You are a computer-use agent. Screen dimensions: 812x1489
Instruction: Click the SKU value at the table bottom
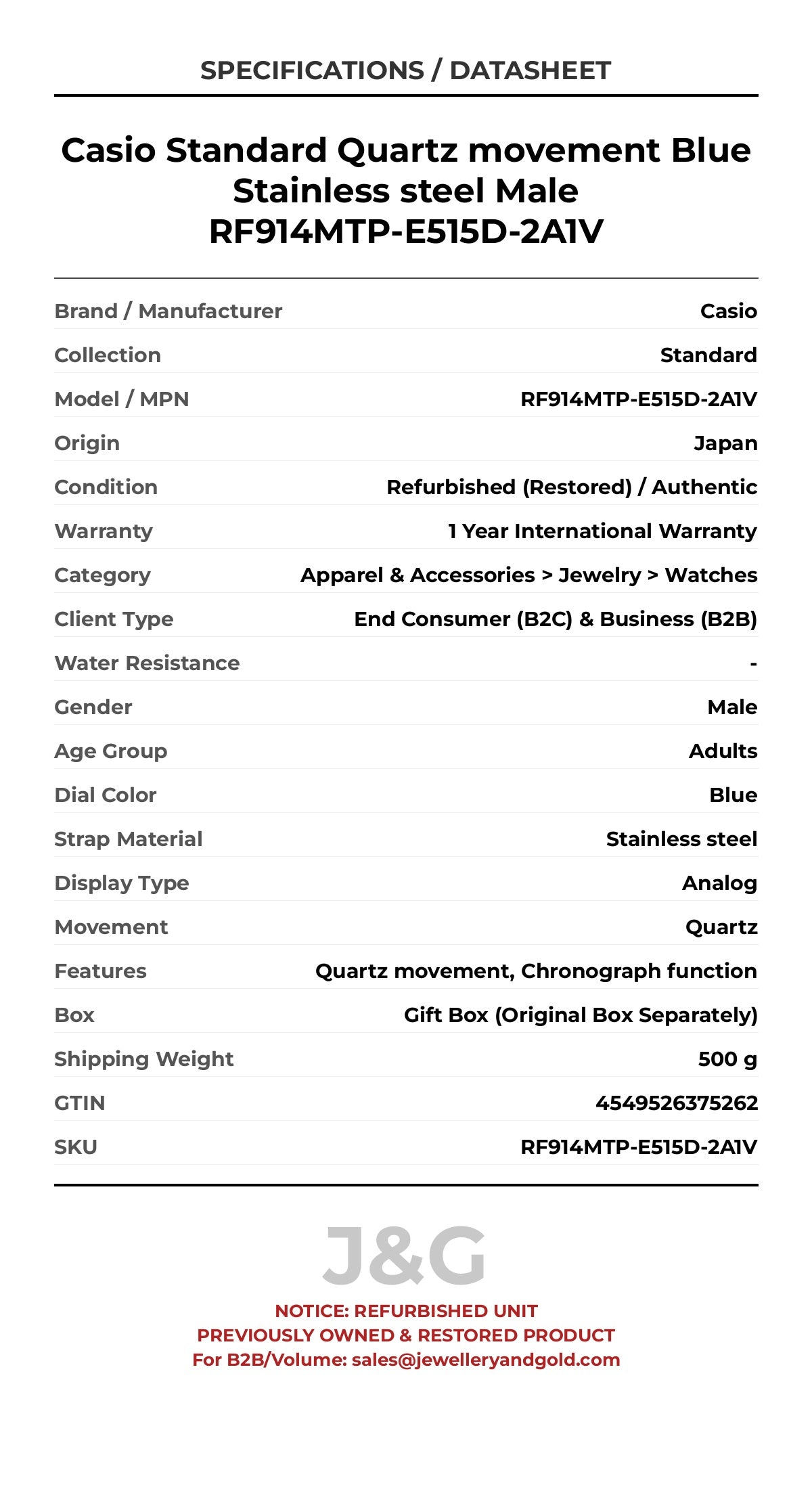638,1147
